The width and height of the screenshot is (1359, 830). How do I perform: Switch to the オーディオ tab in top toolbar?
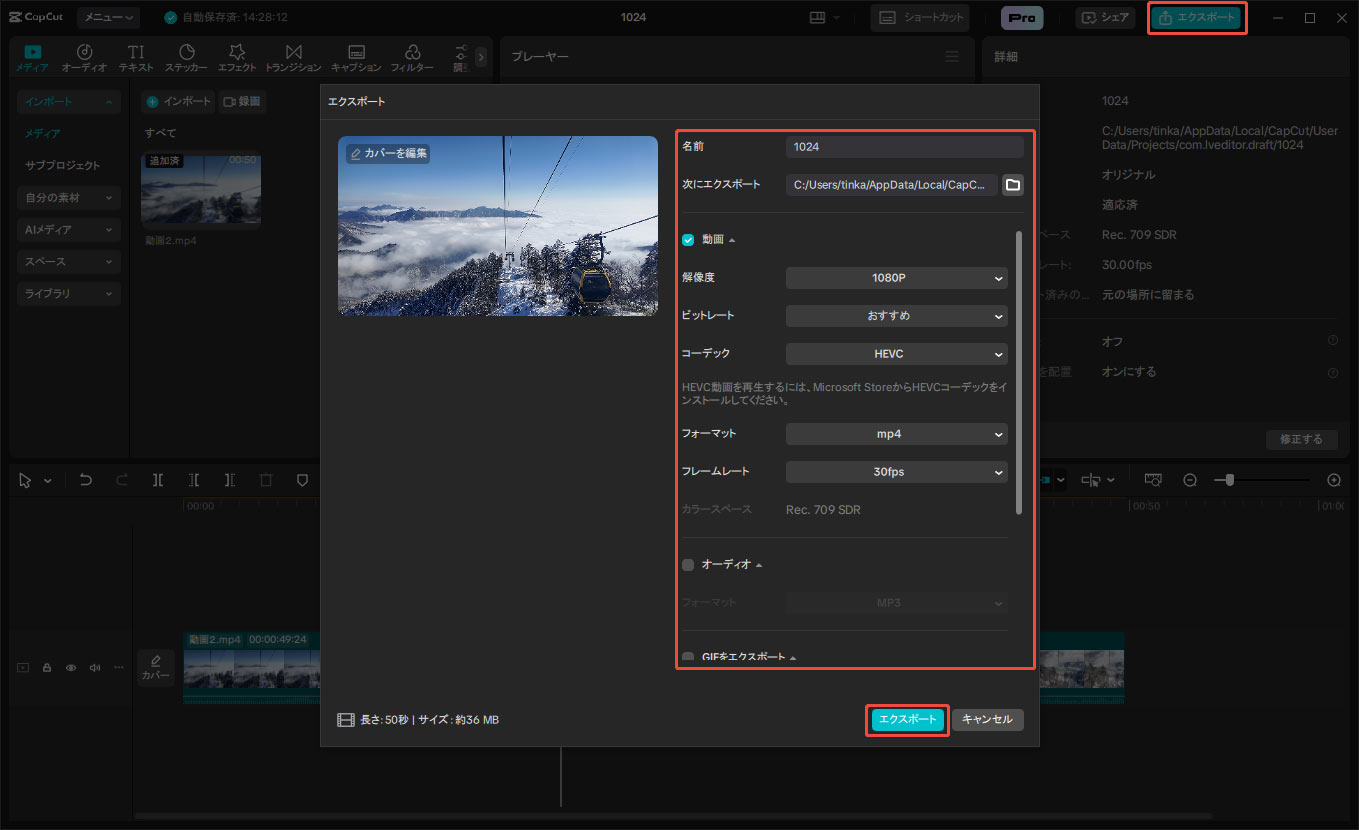tap(85, 58)
